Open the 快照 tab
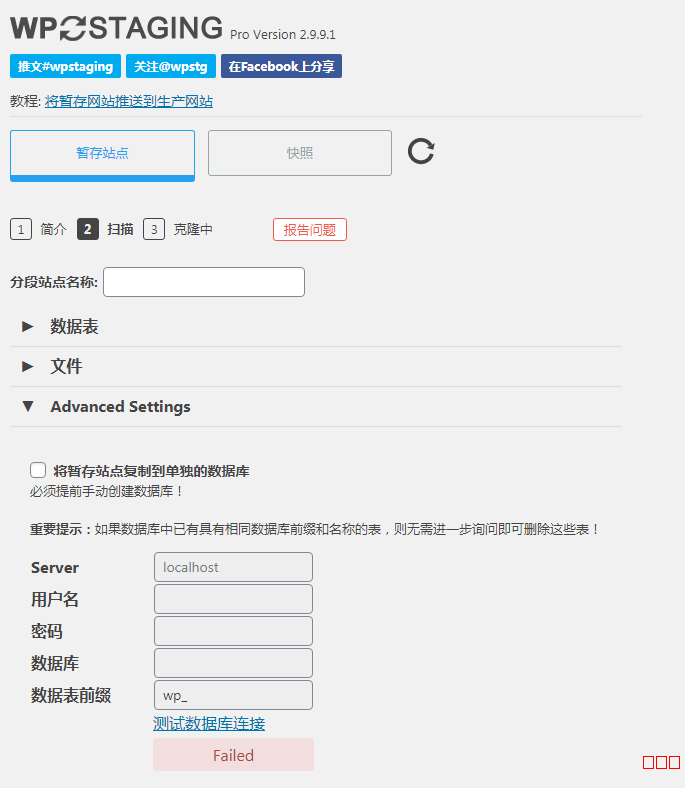 tap(300, 153)
